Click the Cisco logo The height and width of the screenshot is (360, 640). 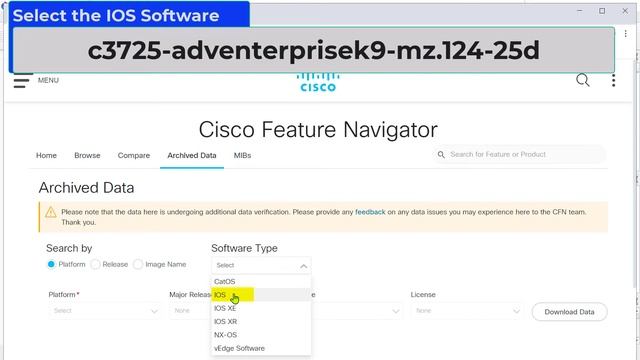318,83
